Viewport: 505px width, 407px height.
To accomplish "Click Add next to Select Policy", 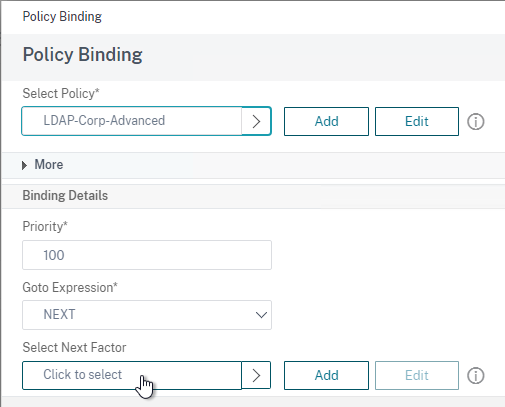I will (326, 121).
